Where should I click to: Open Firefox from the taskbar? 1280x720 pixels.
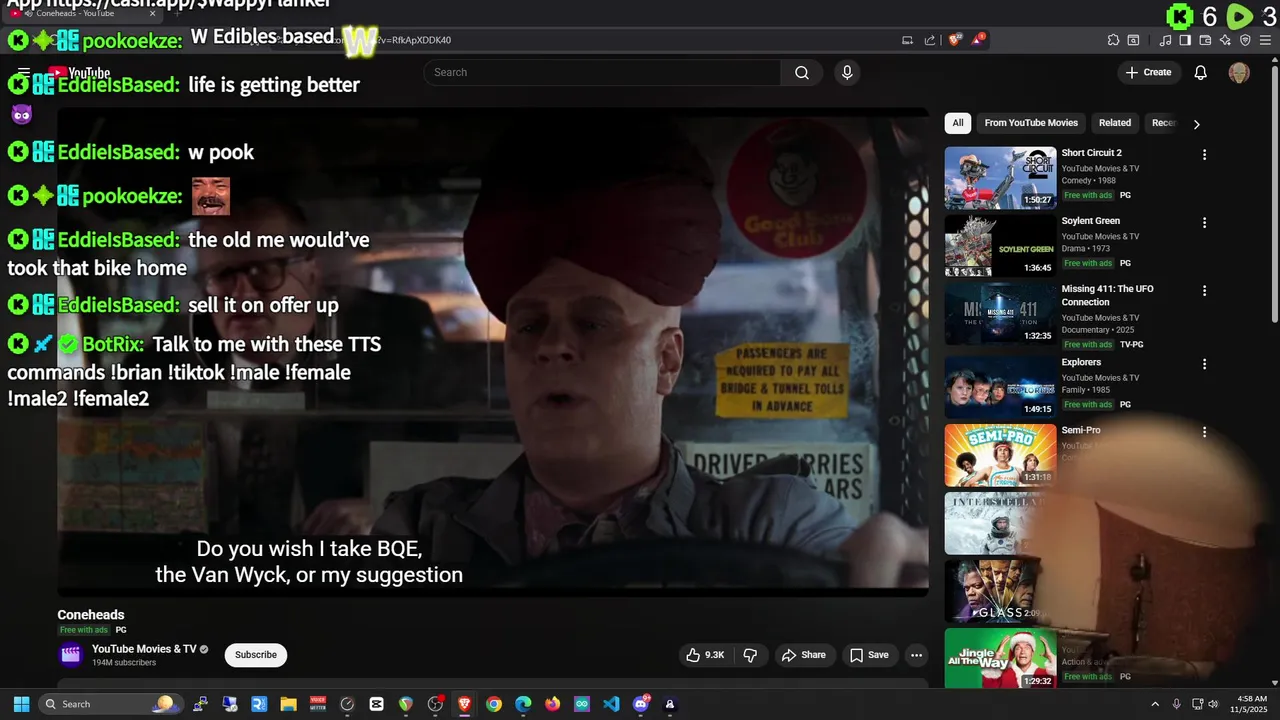(x=553, y=704)
